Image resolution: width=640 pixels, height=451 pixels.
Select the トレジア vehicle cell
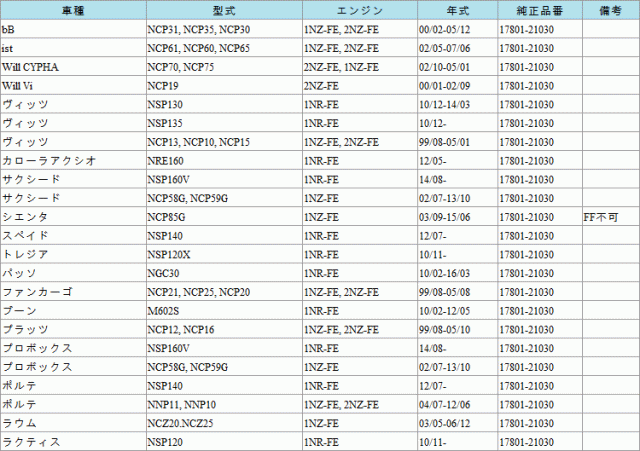25,255
